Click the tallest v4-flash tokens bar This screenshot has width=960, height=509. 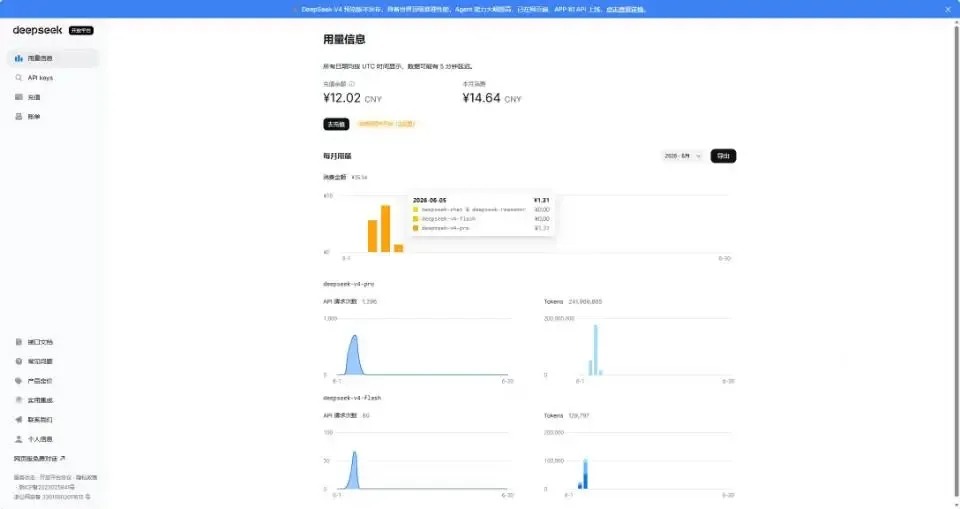(x=585, y=473)
